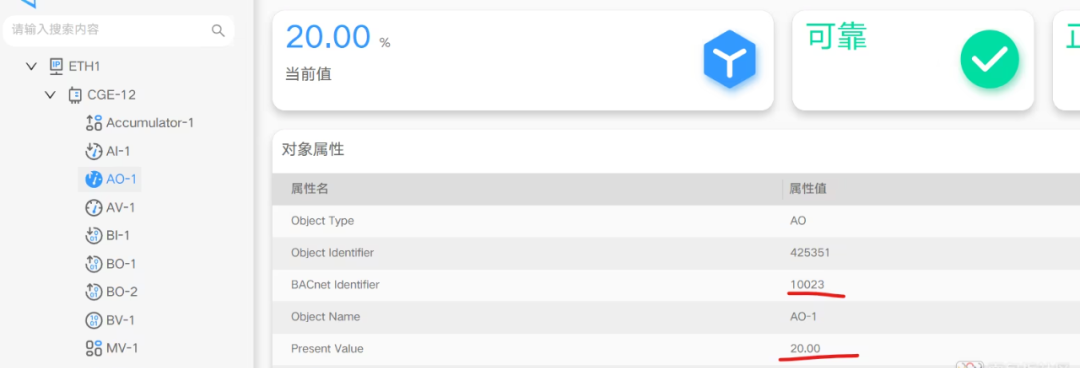Click the ETH1 network port icon
1080x368 pixels.
point(56,66)
